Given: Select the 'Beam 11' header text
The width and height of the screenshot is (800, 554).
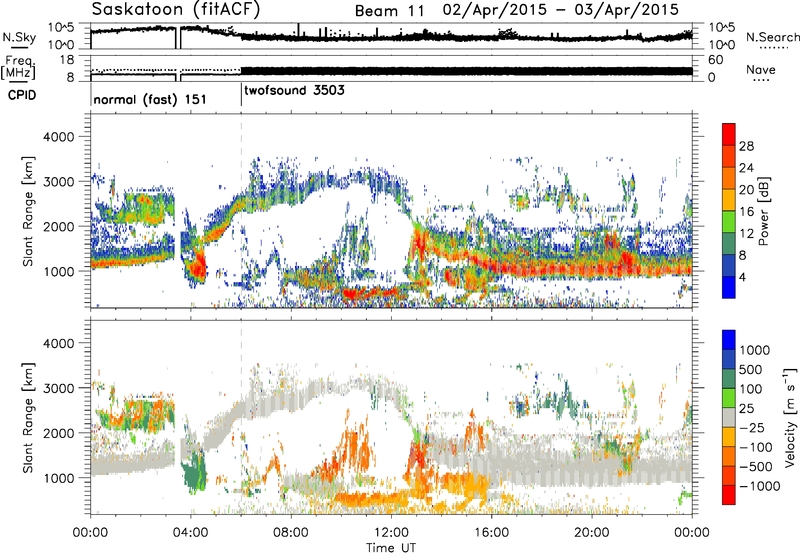Looking at the screenshot, I should [390, 11].
